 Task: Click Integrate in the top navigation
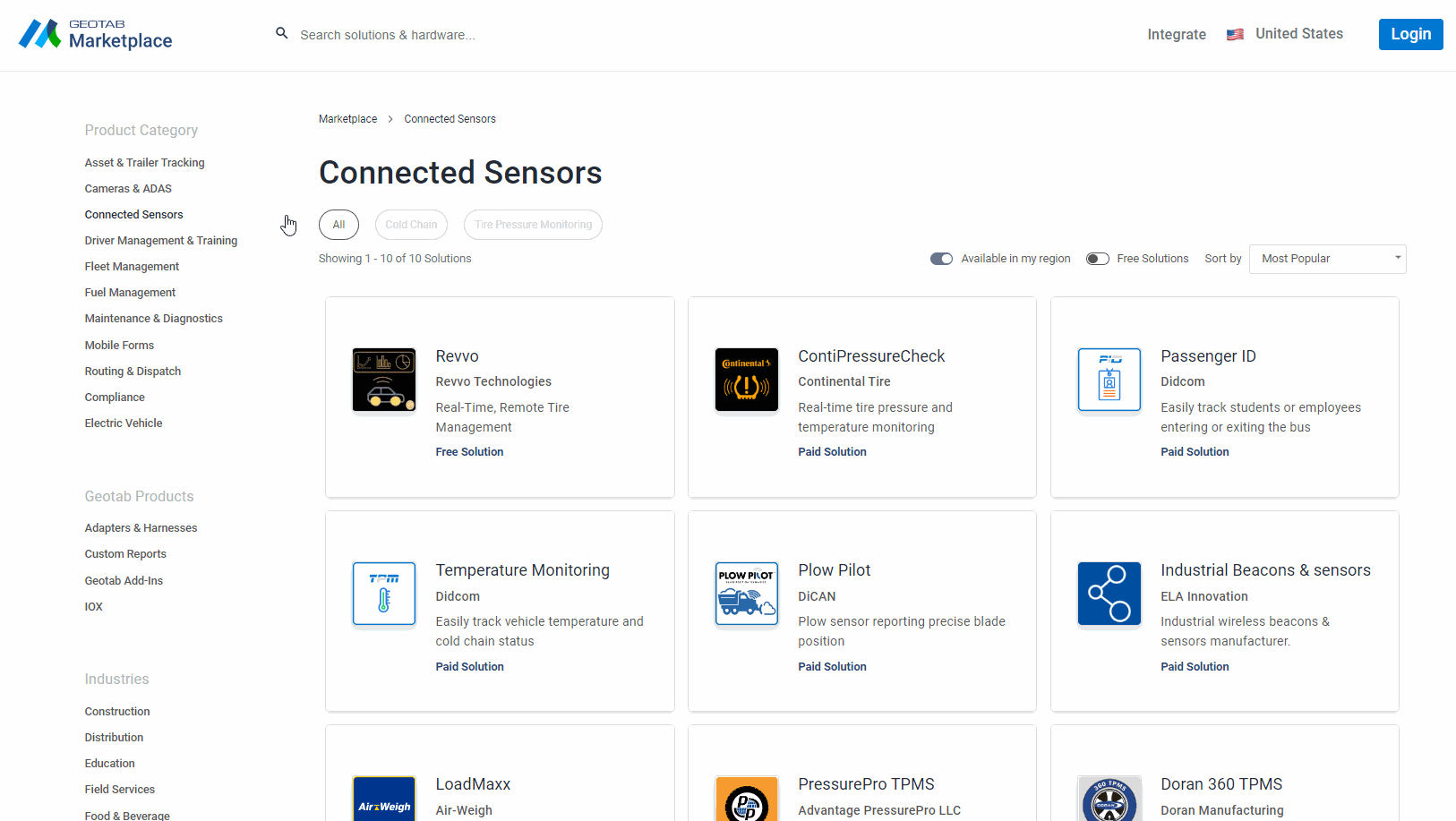point(1177,34)
